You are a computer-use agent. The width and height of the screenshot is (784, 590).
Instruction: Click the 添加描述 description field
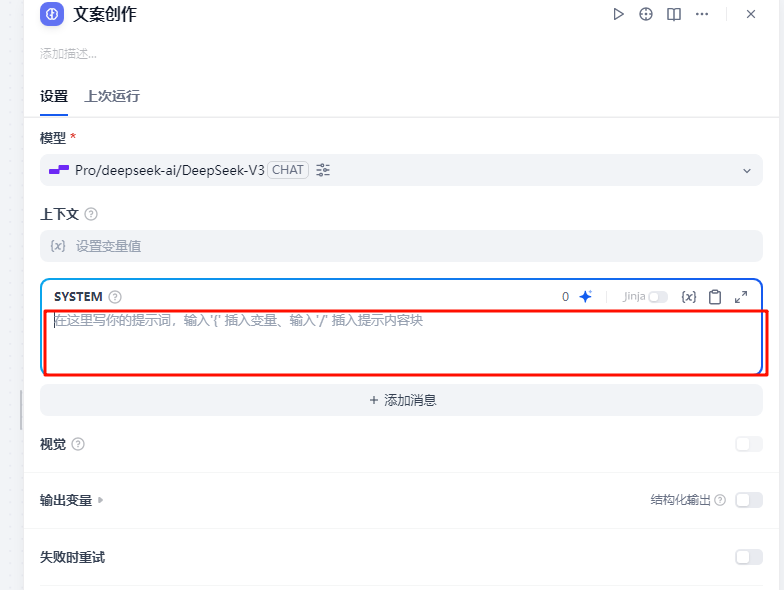click(x=69, y=53)
